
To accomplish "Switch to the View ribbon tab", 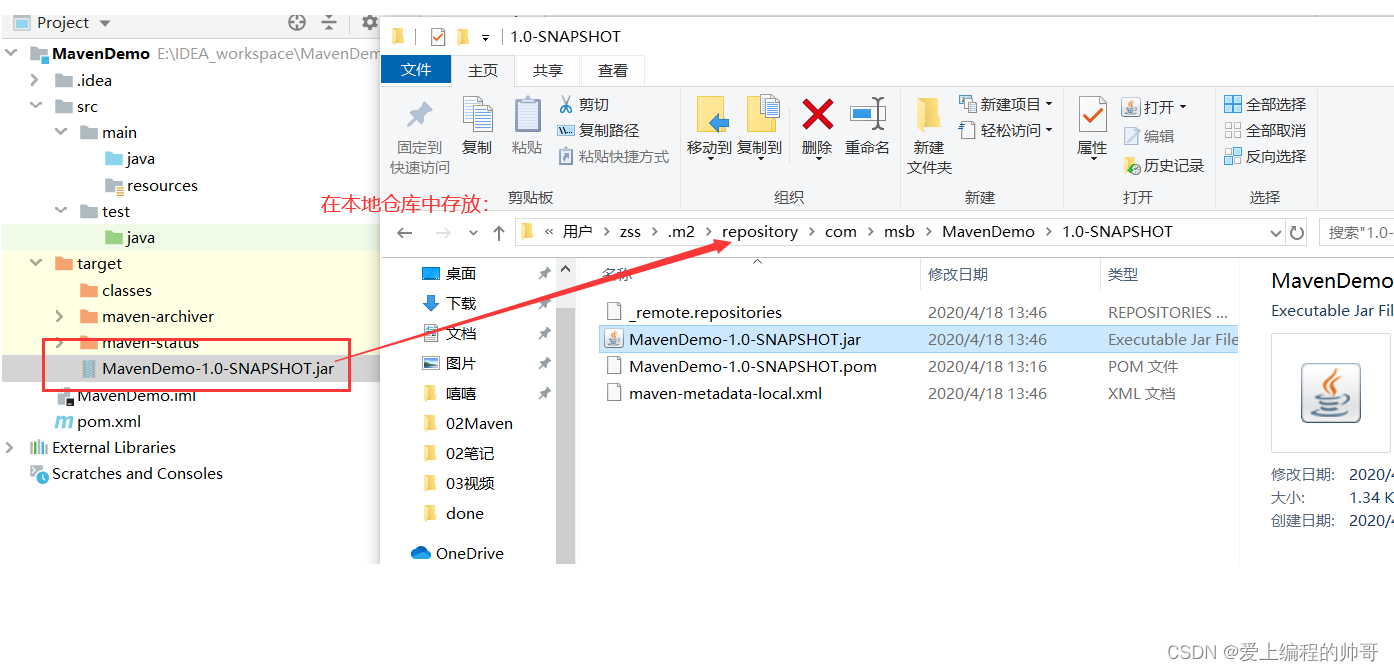I will coord(613,70).
